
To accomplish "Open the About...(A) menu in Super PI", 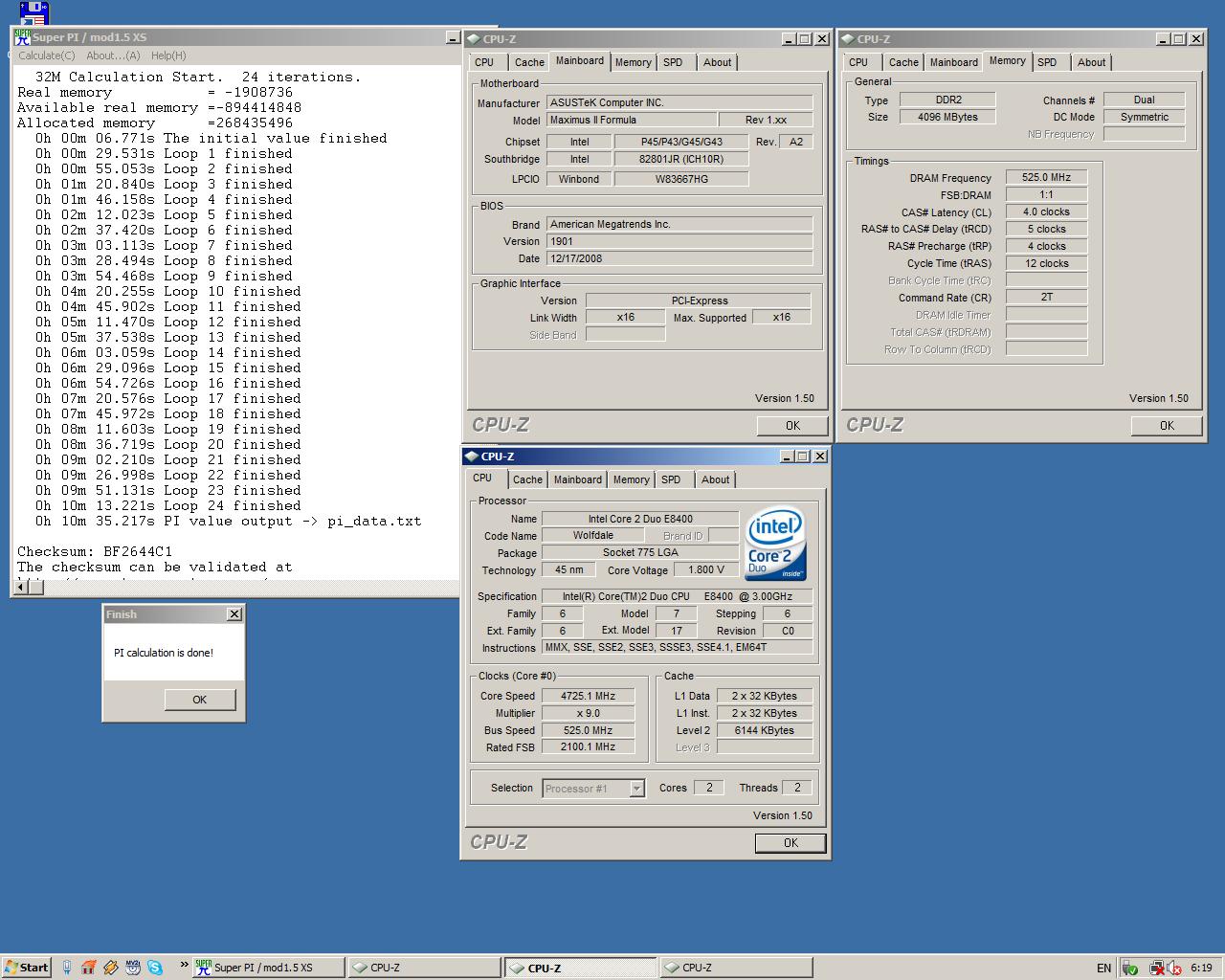I will 113,56.
